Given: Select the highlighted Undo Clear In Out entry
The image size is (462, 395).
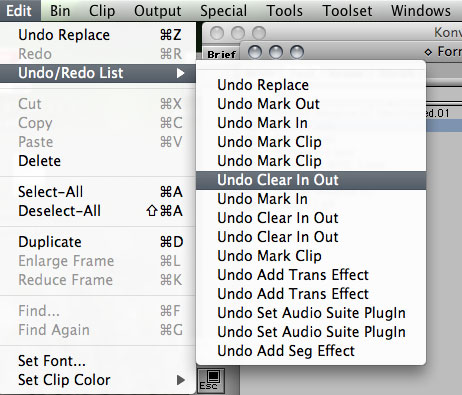Looking at the screenshot, I should 311,180.
